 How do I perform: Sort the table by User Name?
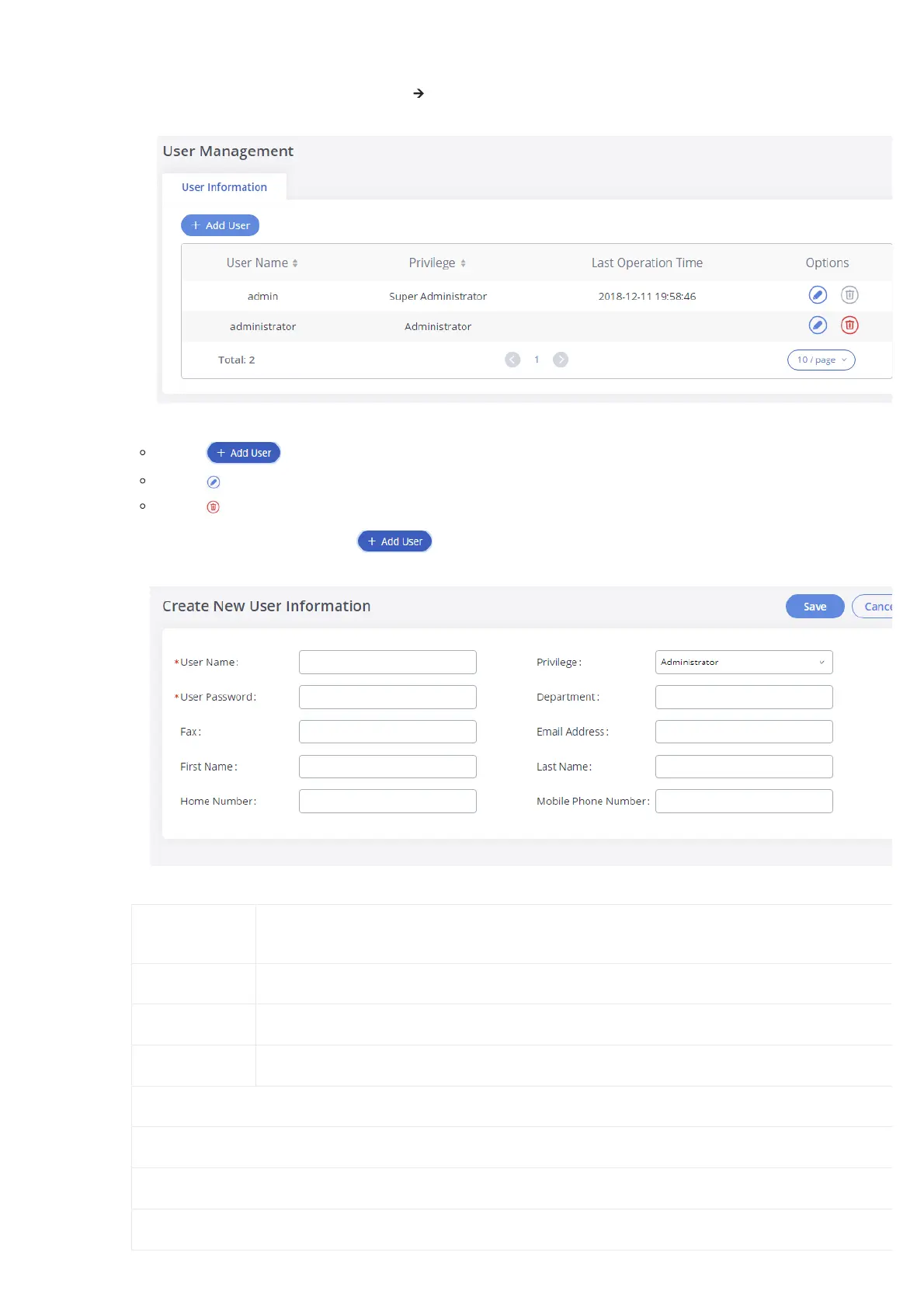tap(262, 263)
